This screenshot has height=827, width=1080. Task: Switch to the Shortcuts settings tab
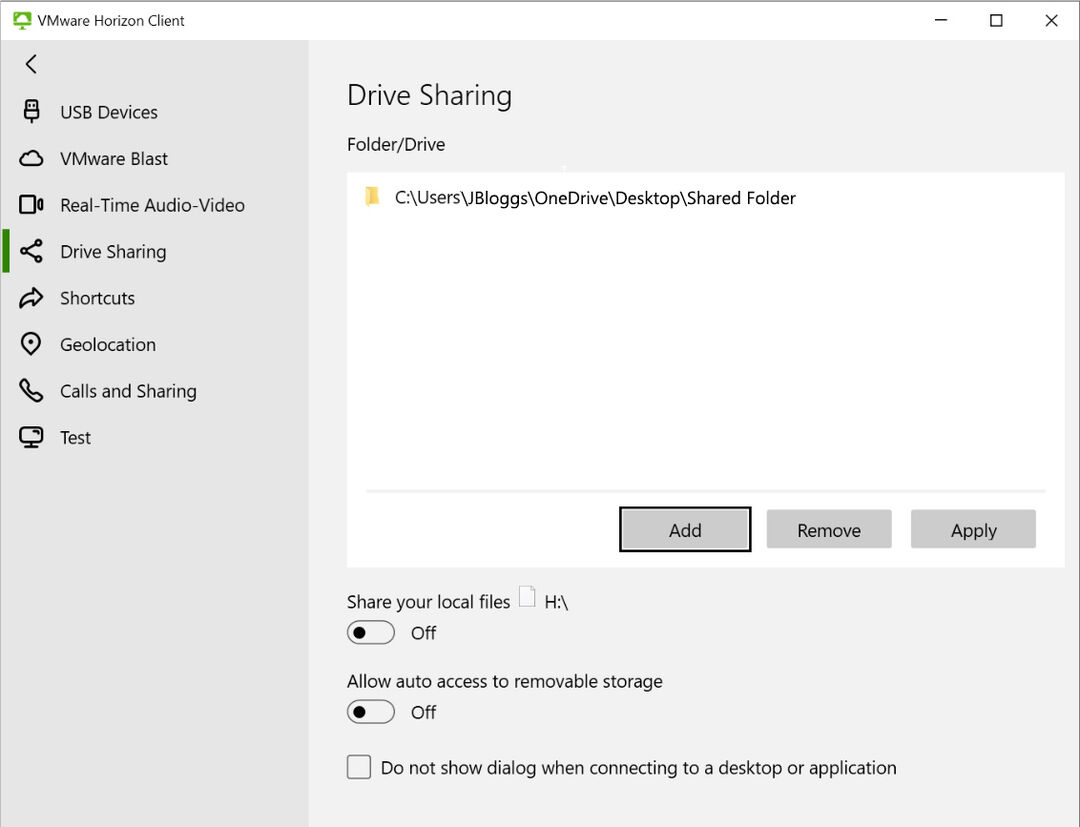(97, 298)
